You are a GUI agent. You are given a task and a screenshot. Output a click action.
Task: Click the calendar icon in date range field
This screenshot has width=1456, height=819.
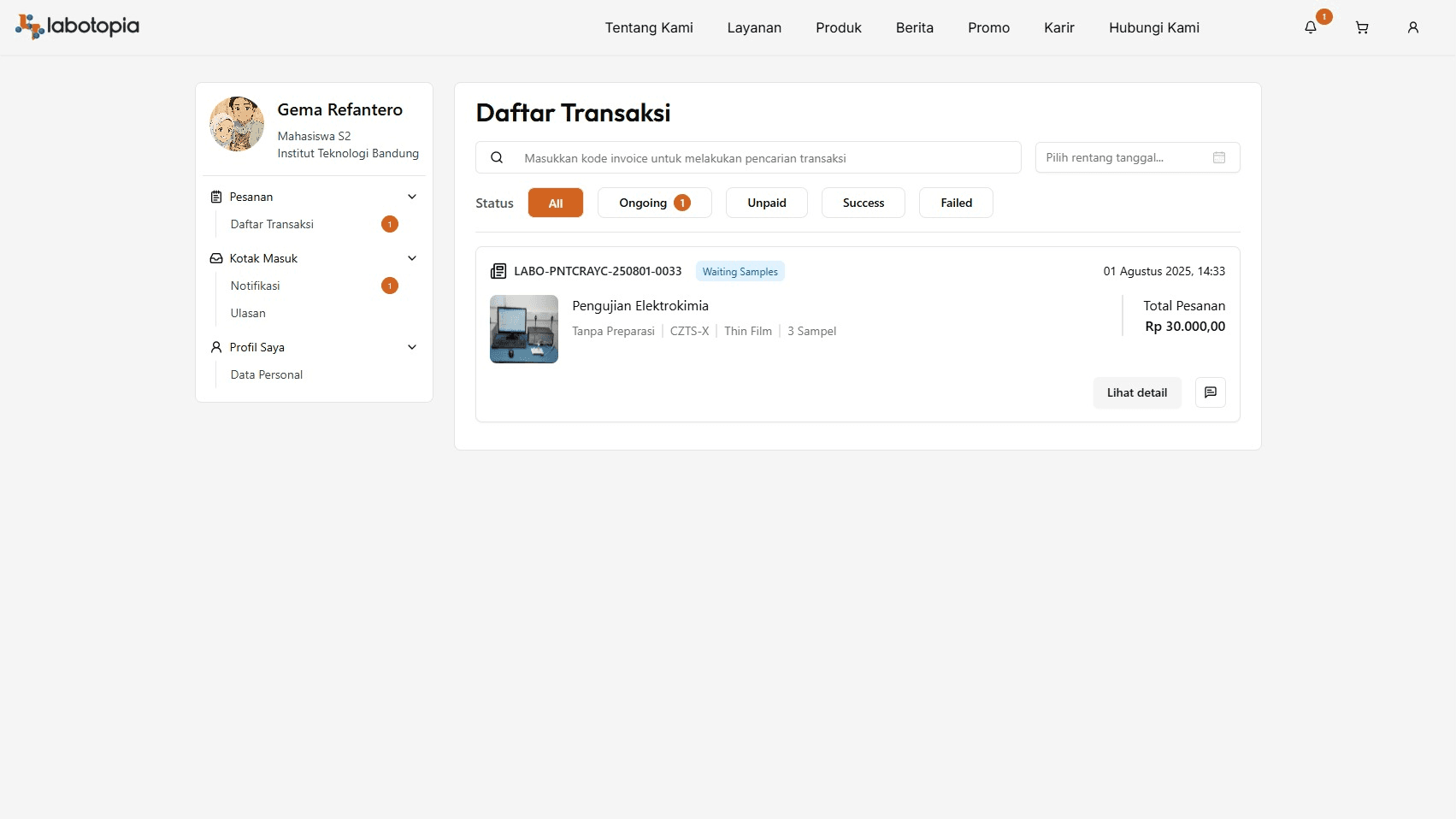tap(1219, 157)
